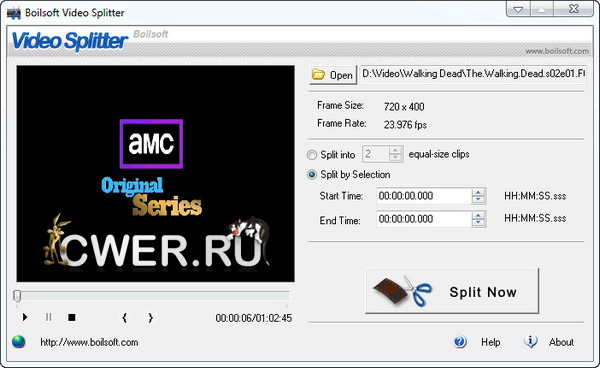The image size is (600, 368).
Task: Click the video preview area
Action: [155, 174]
